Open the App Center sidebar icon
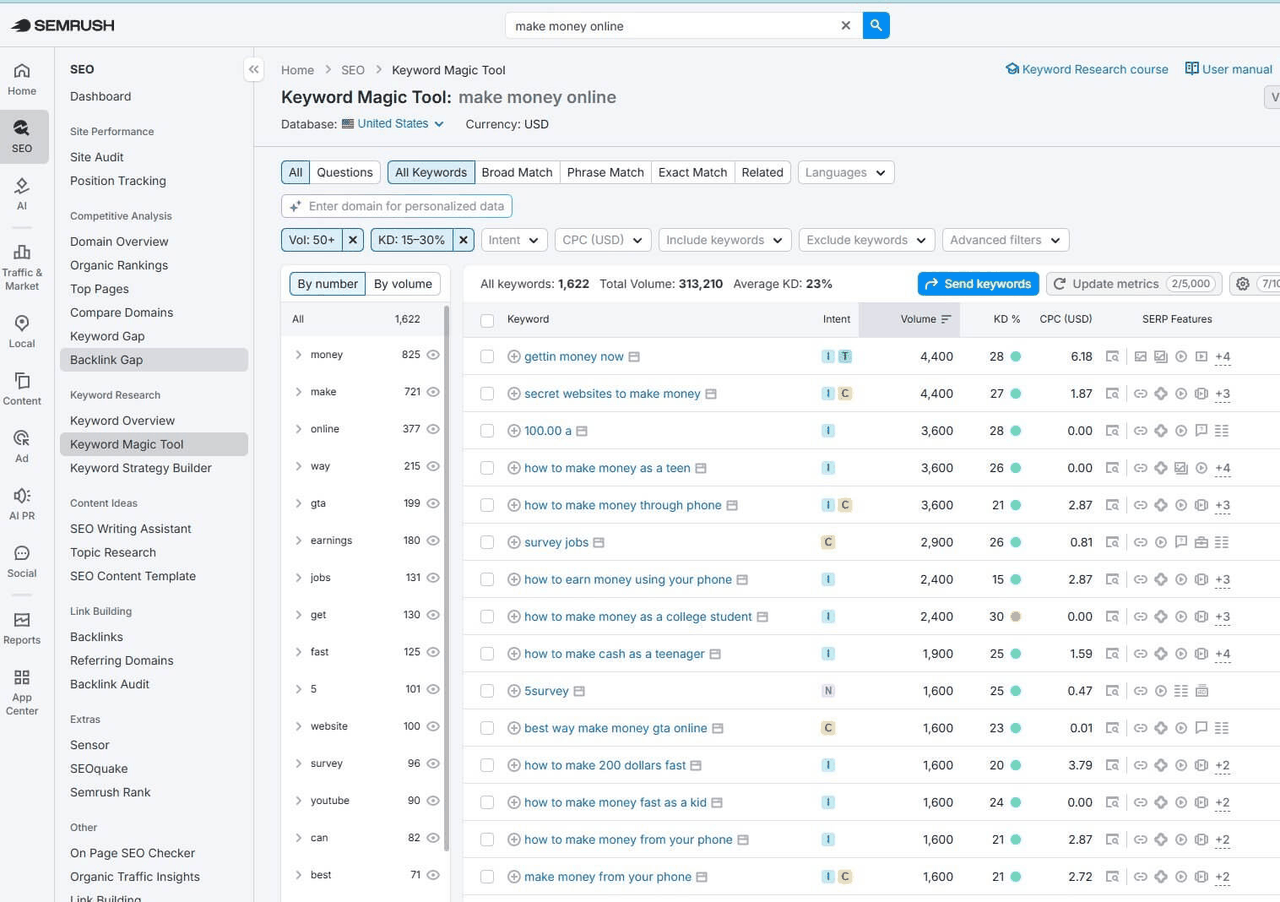 (22, 692)
